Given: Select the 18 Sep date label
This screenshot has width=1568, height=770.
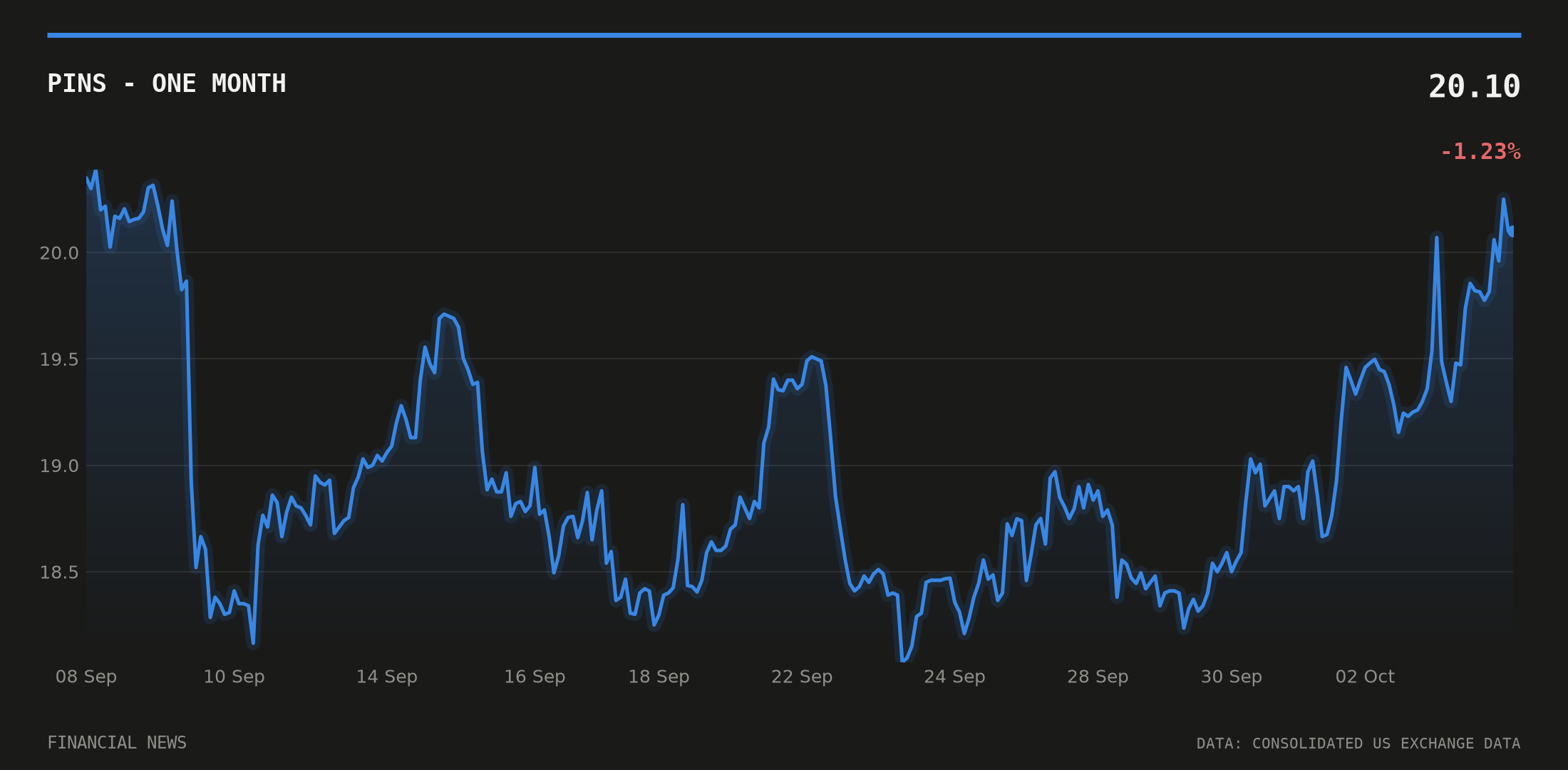Looking at the screenshot, I should click(659, 677).
